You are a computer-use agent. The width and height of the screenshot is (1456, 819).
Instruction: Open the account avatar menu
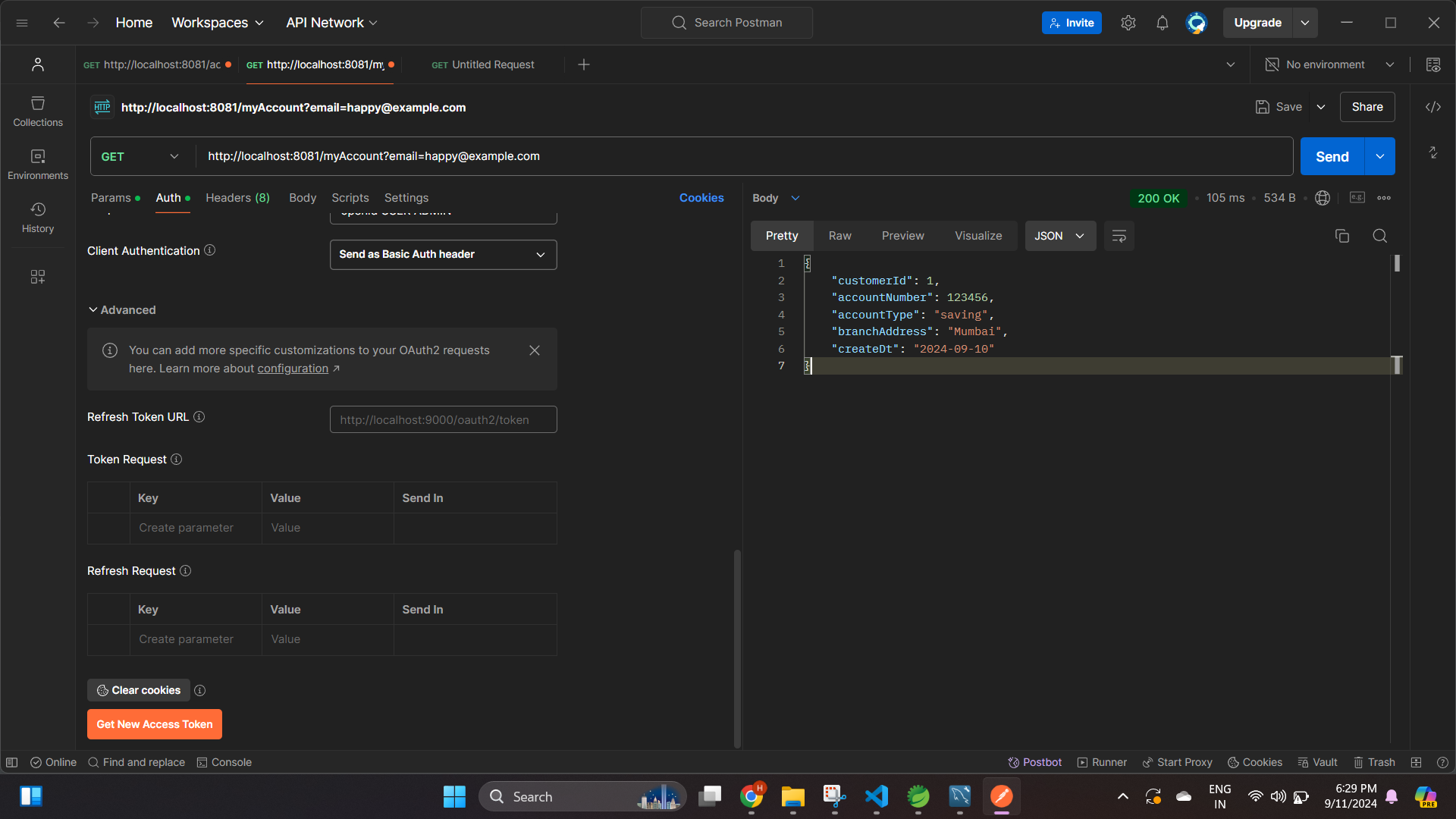[x=1197, y=23]
